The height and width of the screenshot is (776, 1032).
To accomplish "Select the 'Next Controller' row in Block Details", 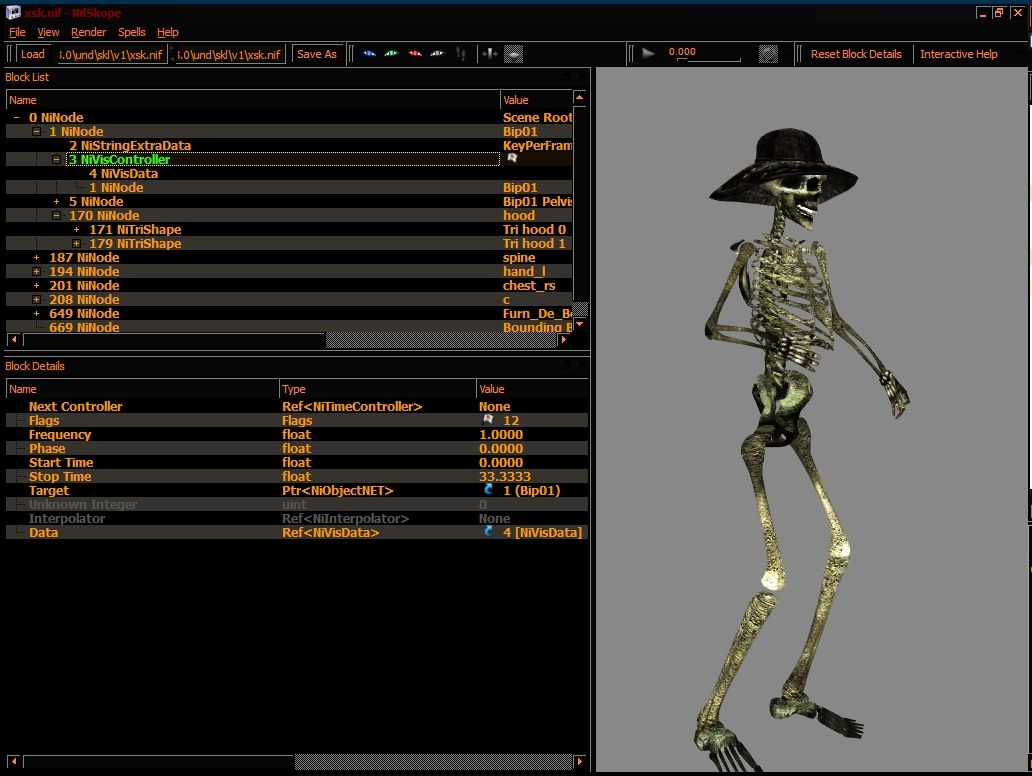I will click(297, 406).
